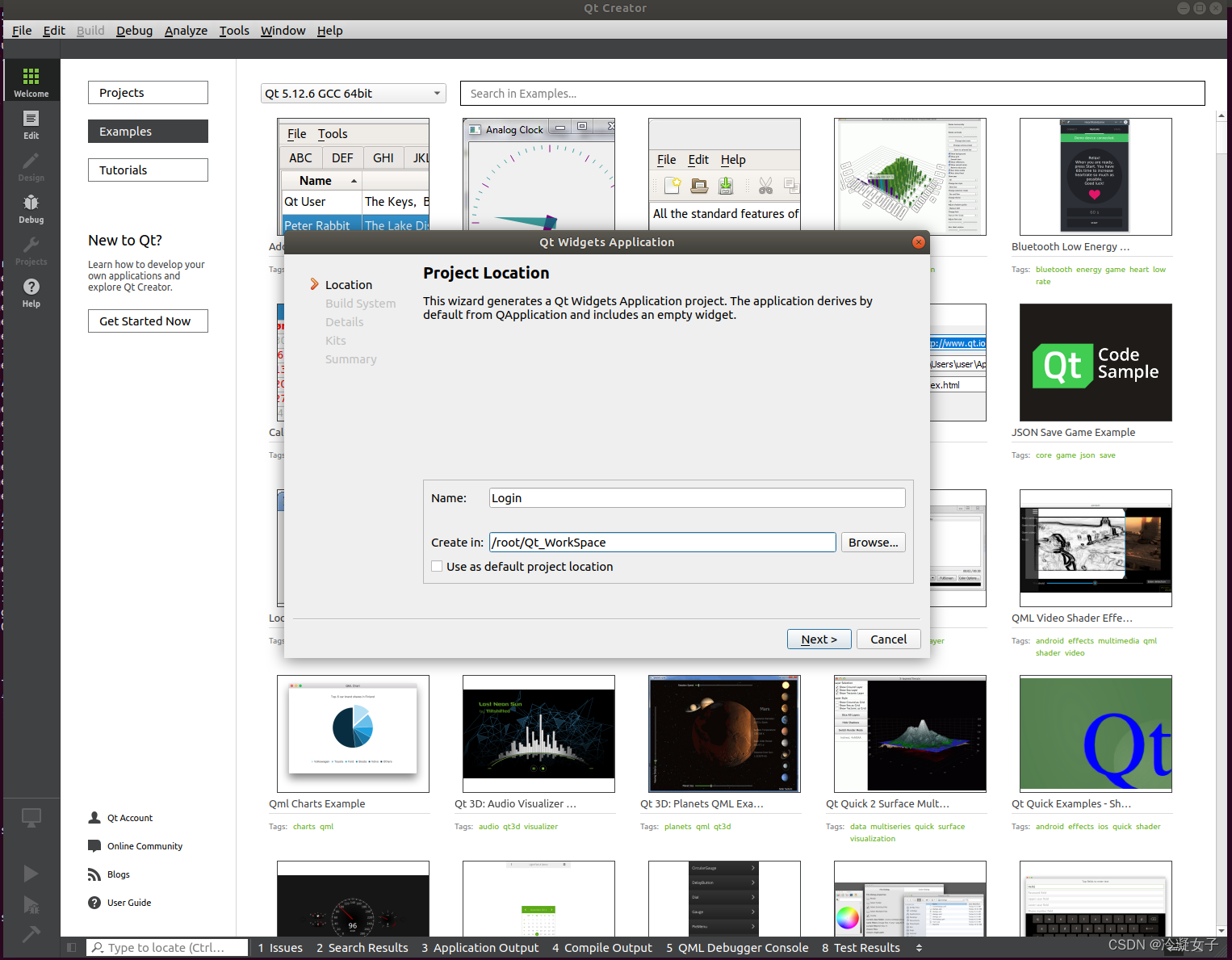Image resolution: width=1232 pixels, height=960 pixels.
Task: Click the kit selector monitor icon
Action: [x=31, y=818]
